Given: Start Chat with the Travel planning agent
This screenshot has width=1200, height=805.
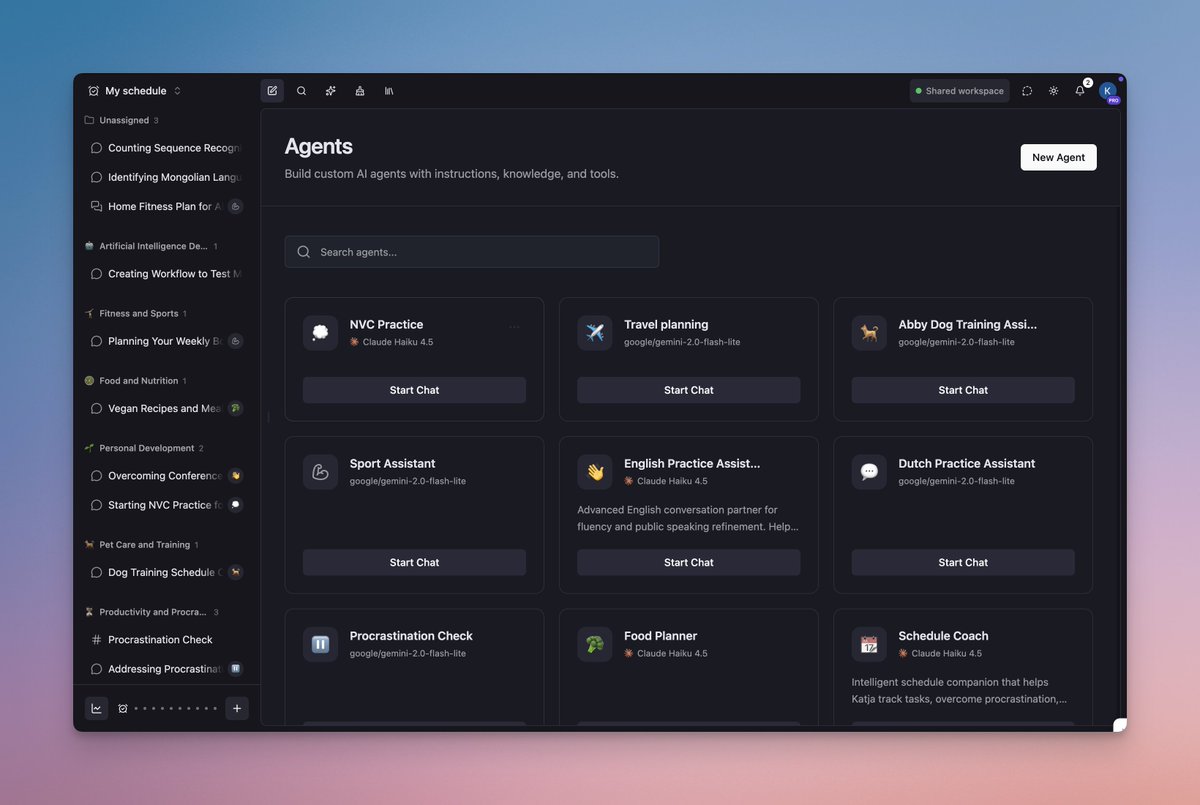Looking at the screenshot, I should pyautogui.click(x=689, y=390).
